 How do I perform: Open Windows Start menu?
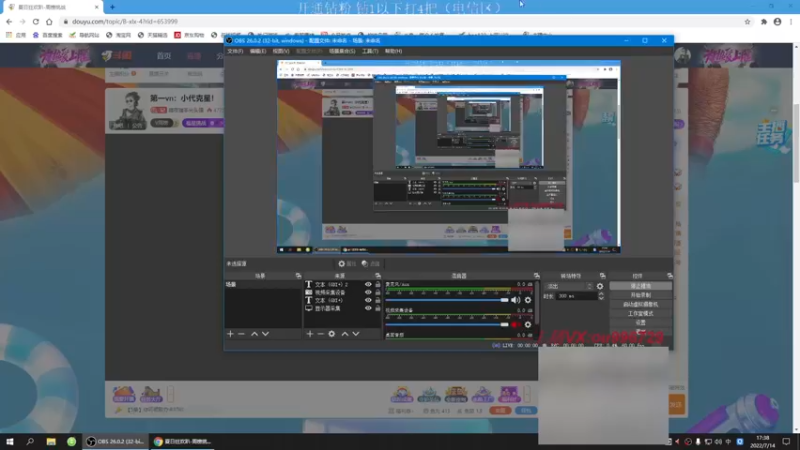[10, 441]
